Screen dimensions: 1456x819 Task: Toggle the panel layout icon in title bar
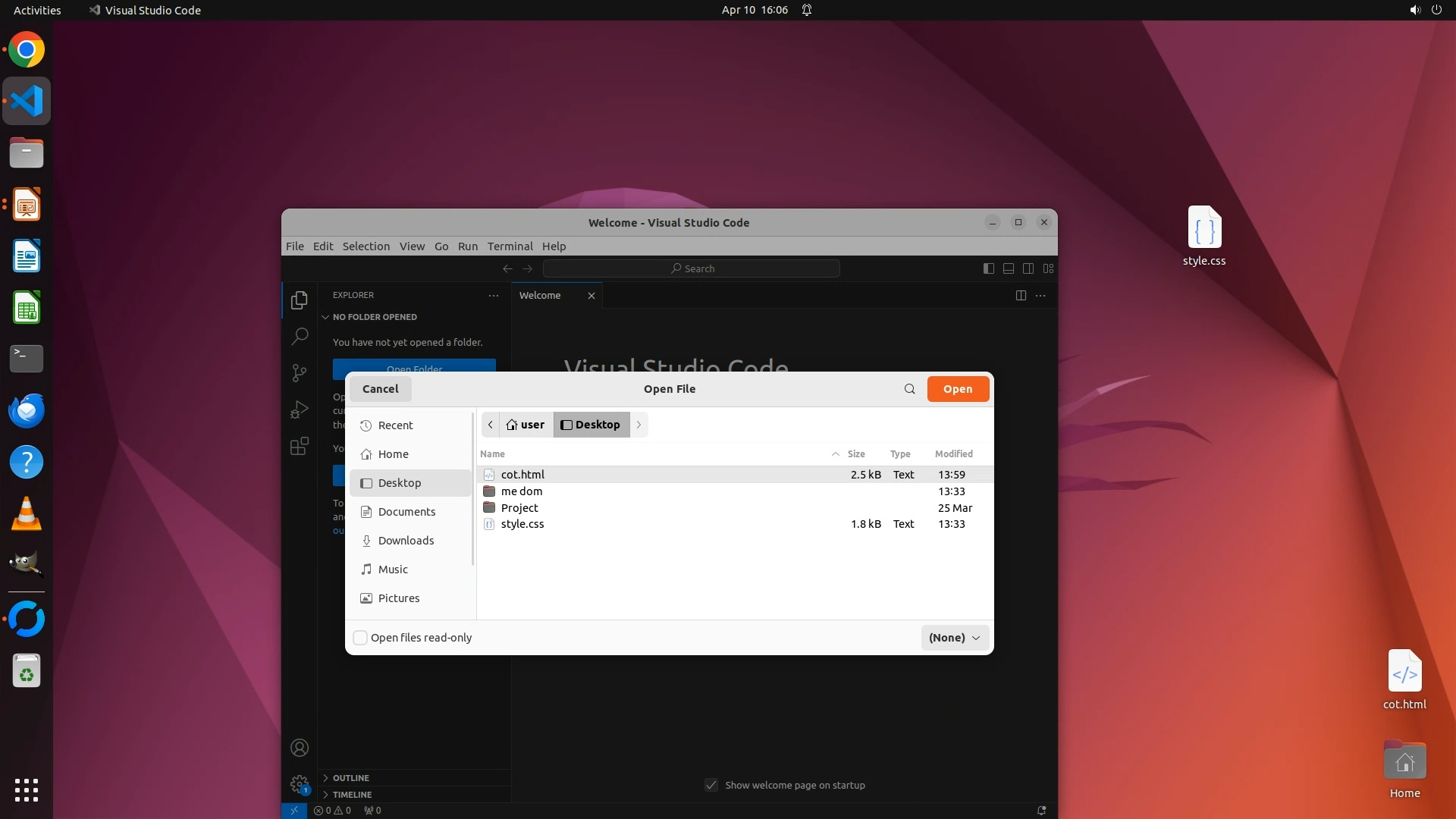tap(1009, 268)
